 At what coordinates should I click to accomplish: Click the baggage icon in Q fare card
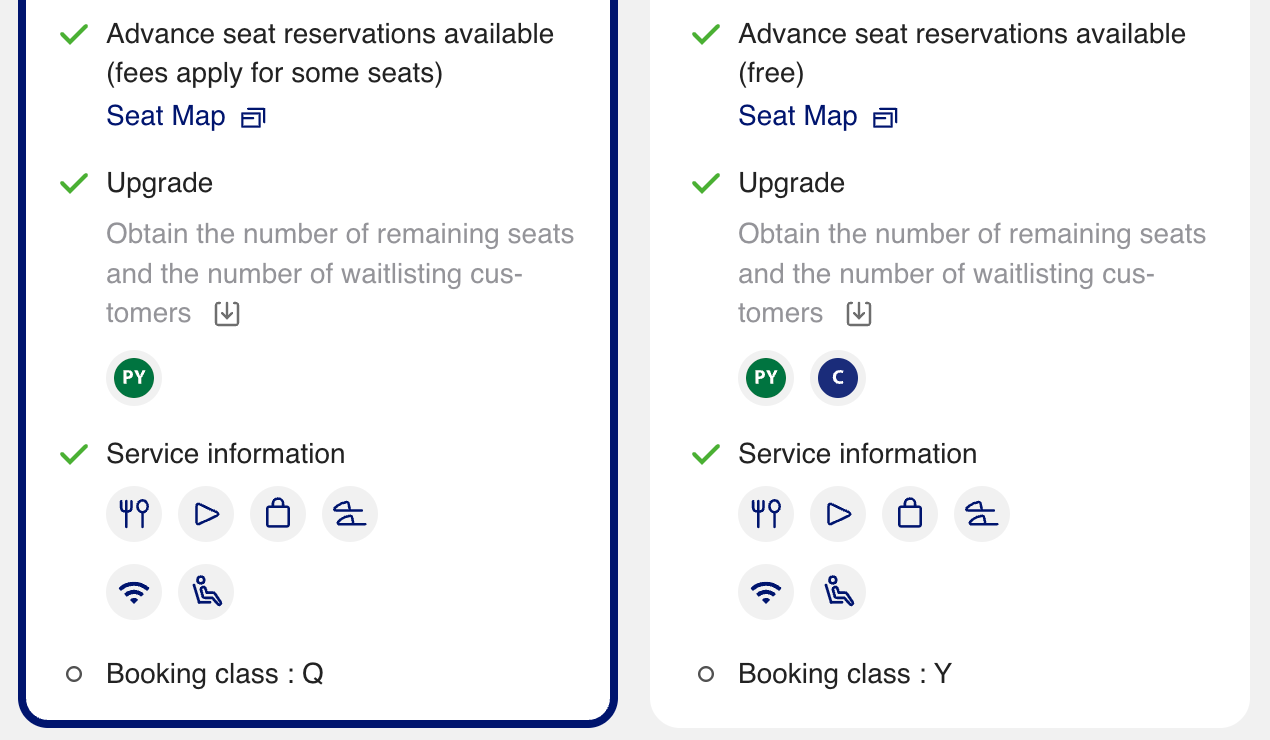click(x=278, y=514)
